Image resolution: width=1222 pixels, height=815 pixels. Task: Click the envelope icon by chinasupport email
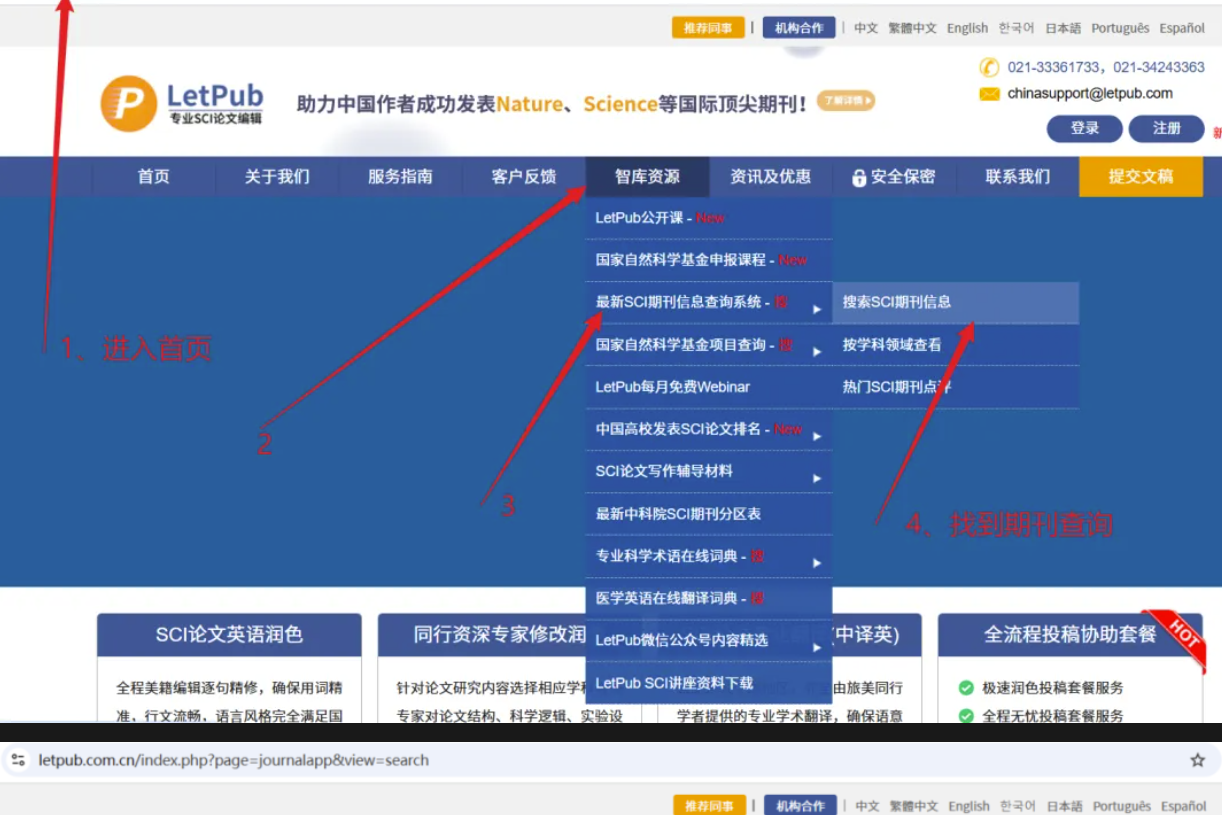pyautogui.click(x=989, y=94)
